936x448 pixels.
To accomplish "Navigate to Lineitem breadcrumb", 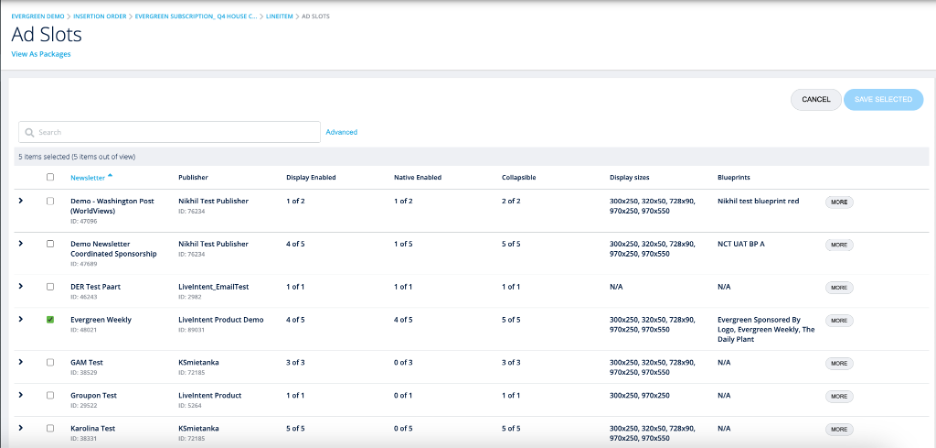I will 281,17.
